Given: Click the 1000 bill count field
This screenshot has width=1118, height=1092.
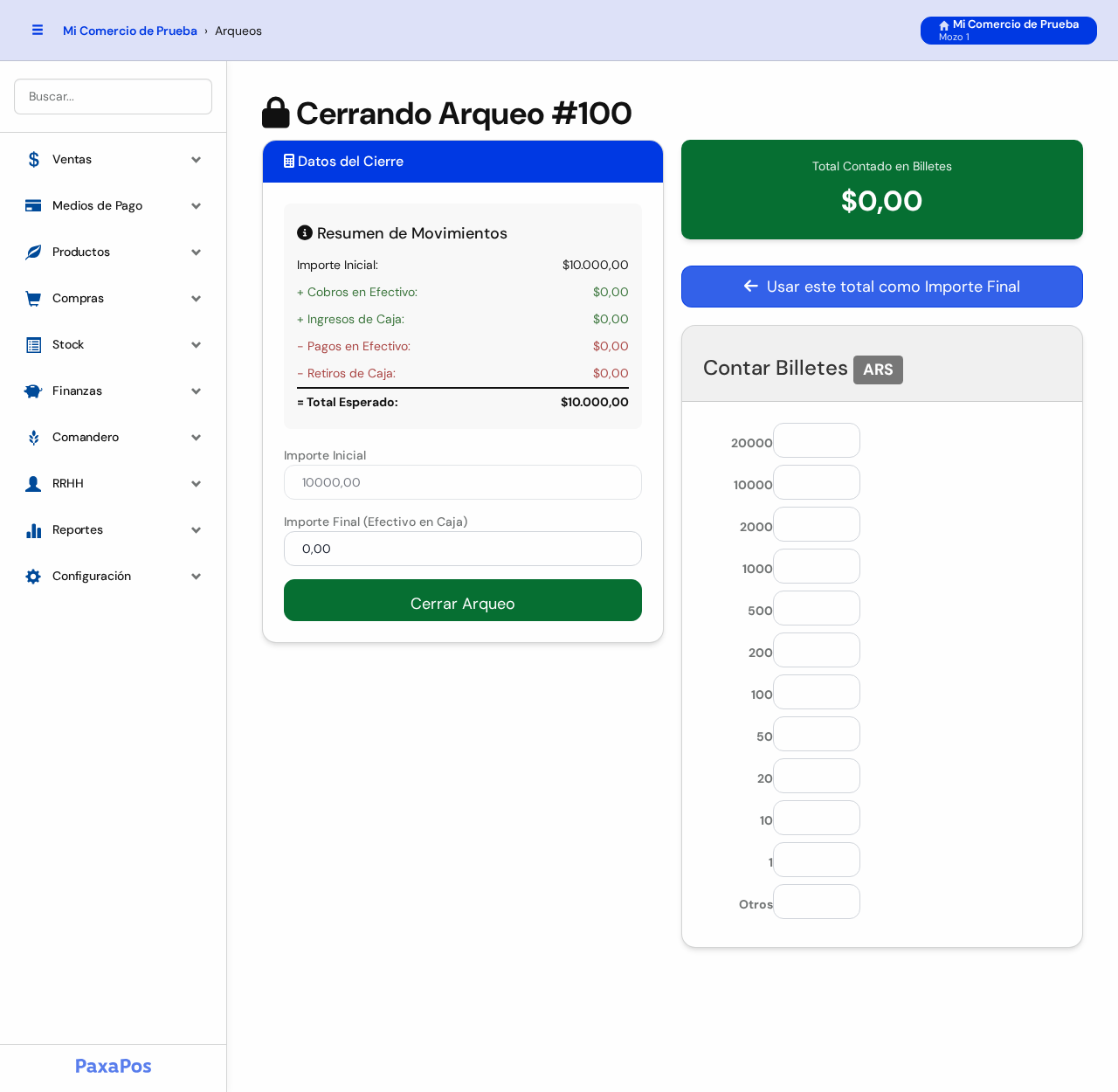Looking at the screenshot, I should (x=817, y=566).
